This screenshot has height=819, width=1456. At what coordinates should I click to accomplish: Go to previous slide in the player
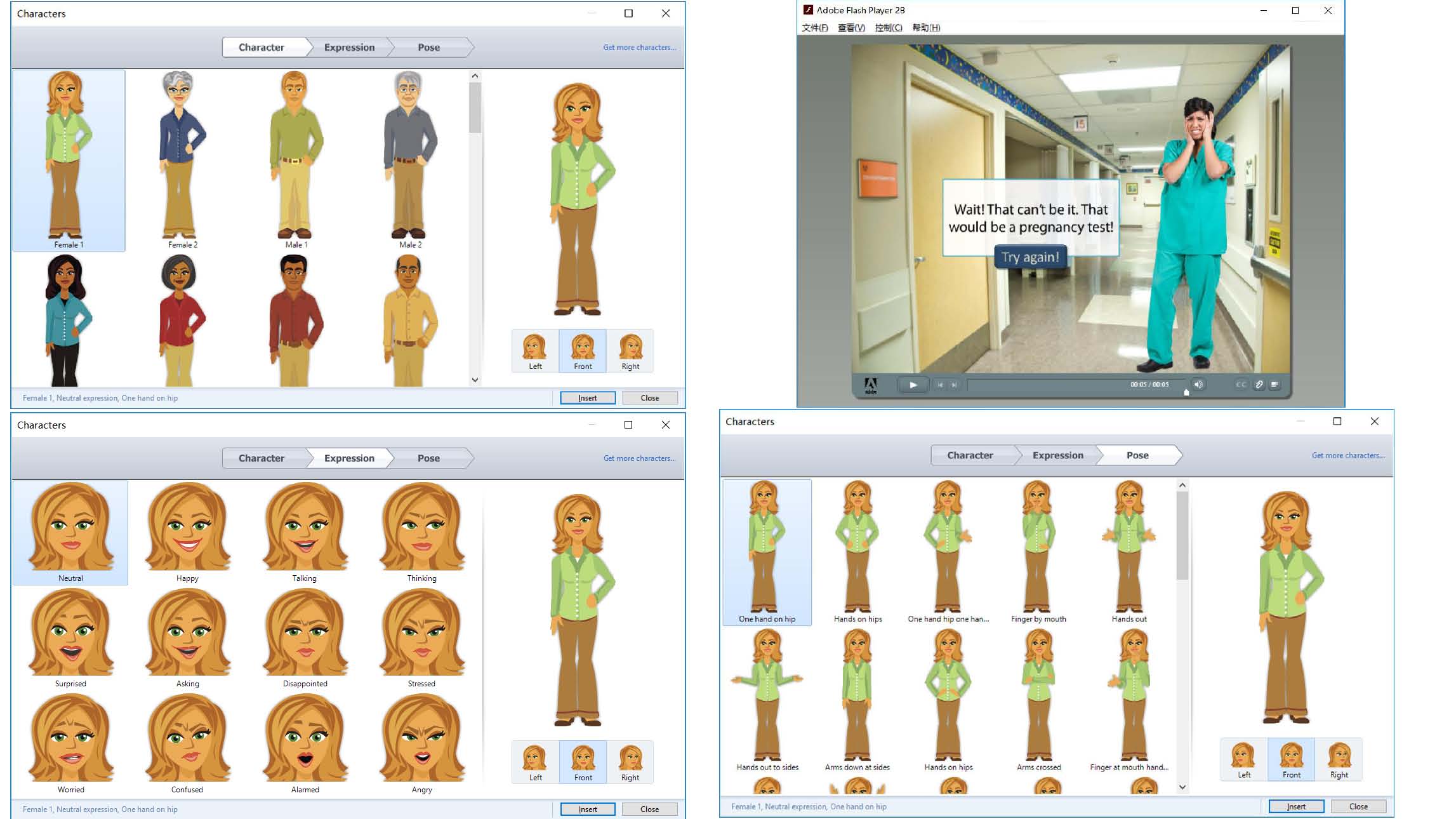click(940, 385)
